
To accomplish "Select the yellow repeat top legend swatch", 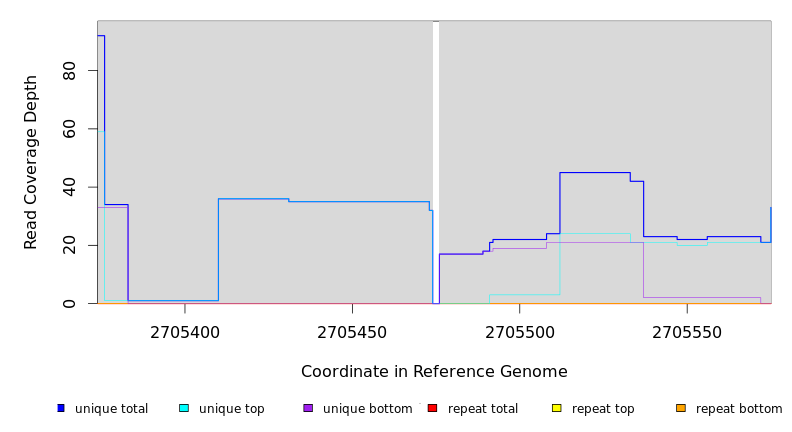I will pyautogui.click(x=557, y=408).
